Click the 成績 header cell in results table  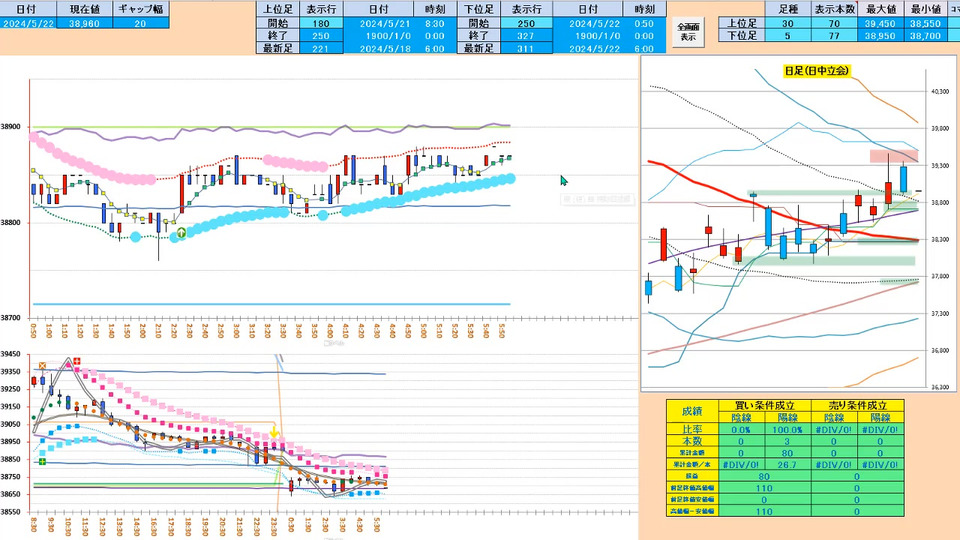(692, 411)
